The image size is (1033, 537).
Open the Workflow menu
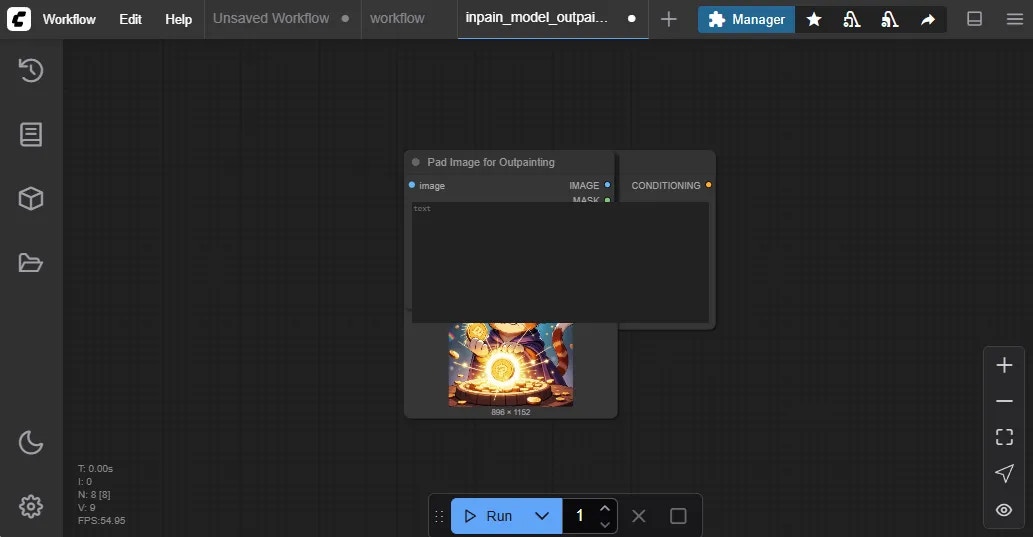click(x=69, y=19)
